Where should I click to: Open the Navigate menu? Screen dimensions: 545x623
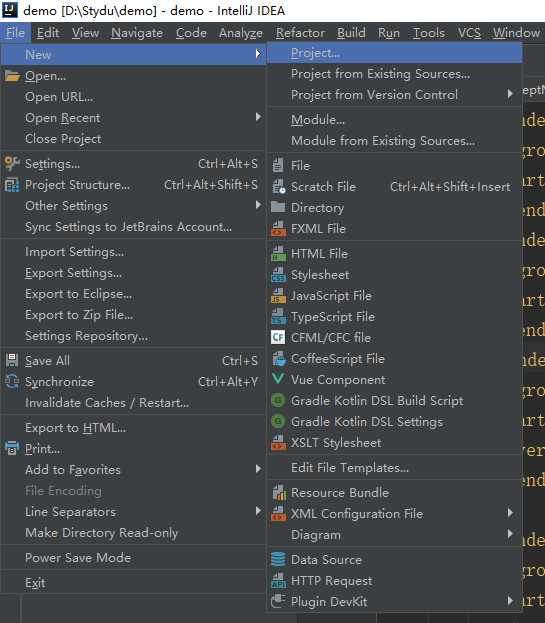pyautogui.click(x=137, y=33)
